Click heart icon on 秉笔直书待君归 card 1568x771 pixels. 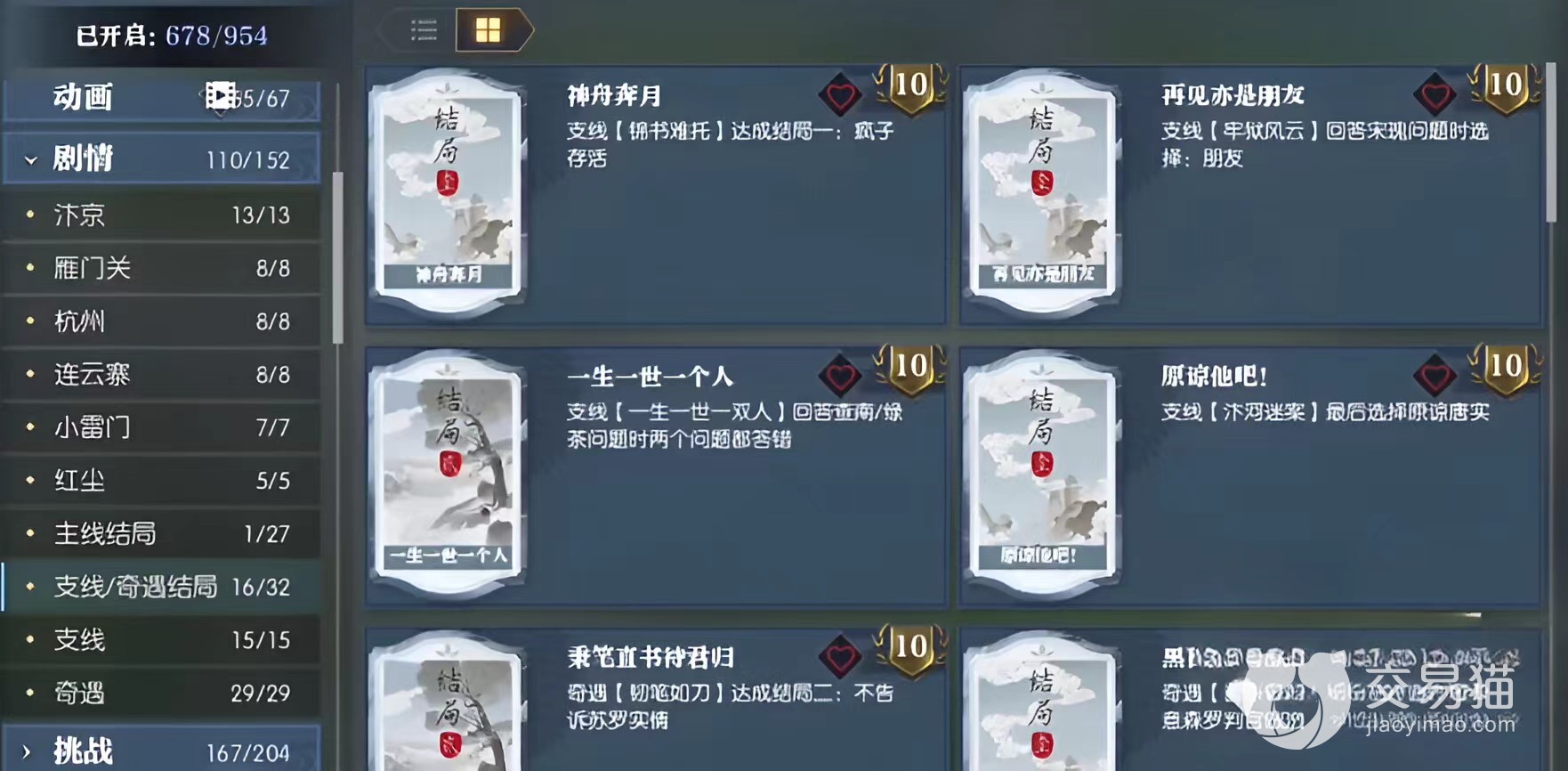840,657
